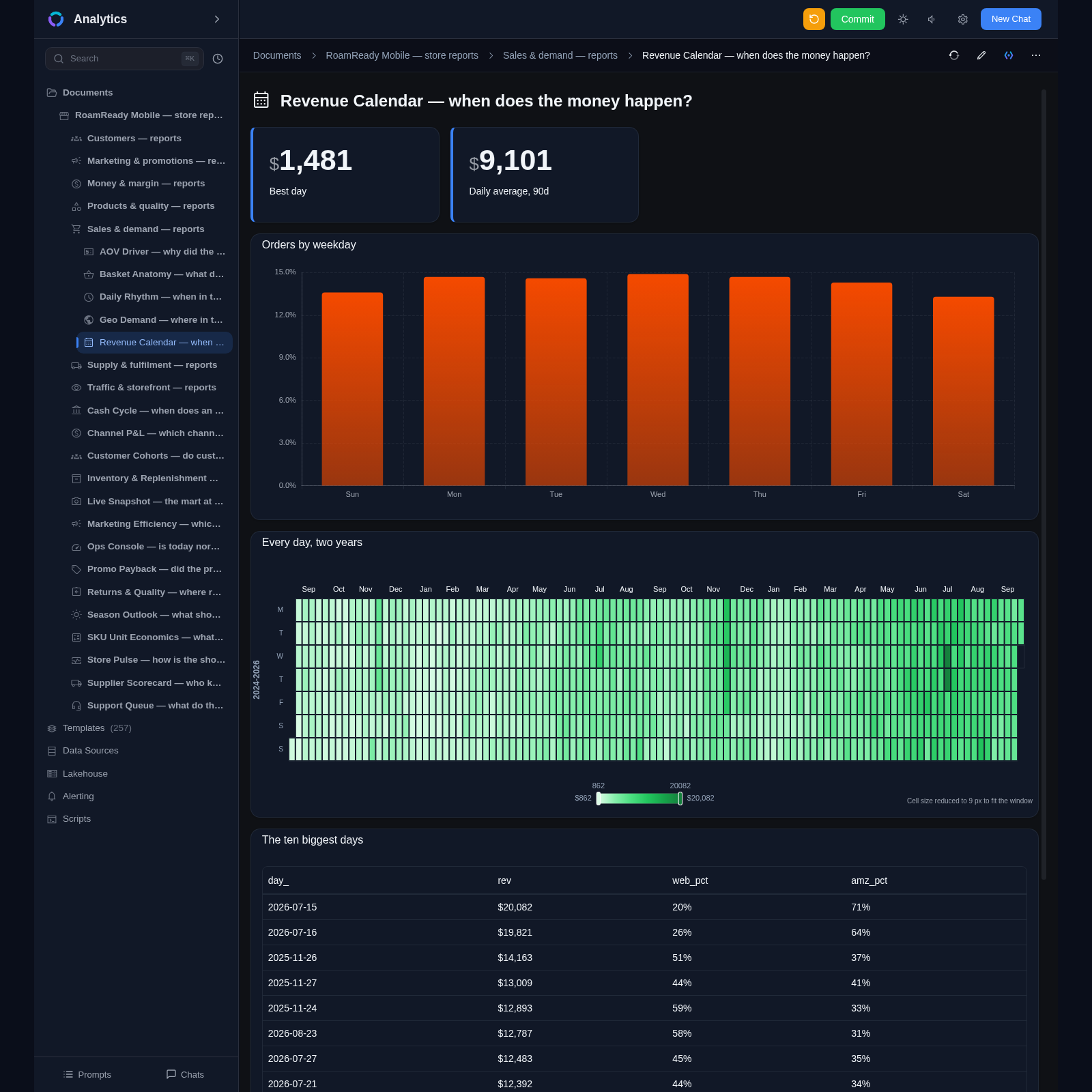Viewport: 1092px width, 1092px height.
Task: Click the page vertical scrollbar
Action: 1044,485
